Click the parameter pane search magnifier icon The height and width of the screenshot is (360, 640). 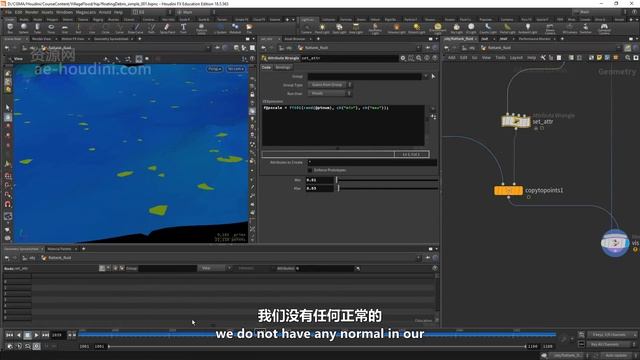[419, 58]
